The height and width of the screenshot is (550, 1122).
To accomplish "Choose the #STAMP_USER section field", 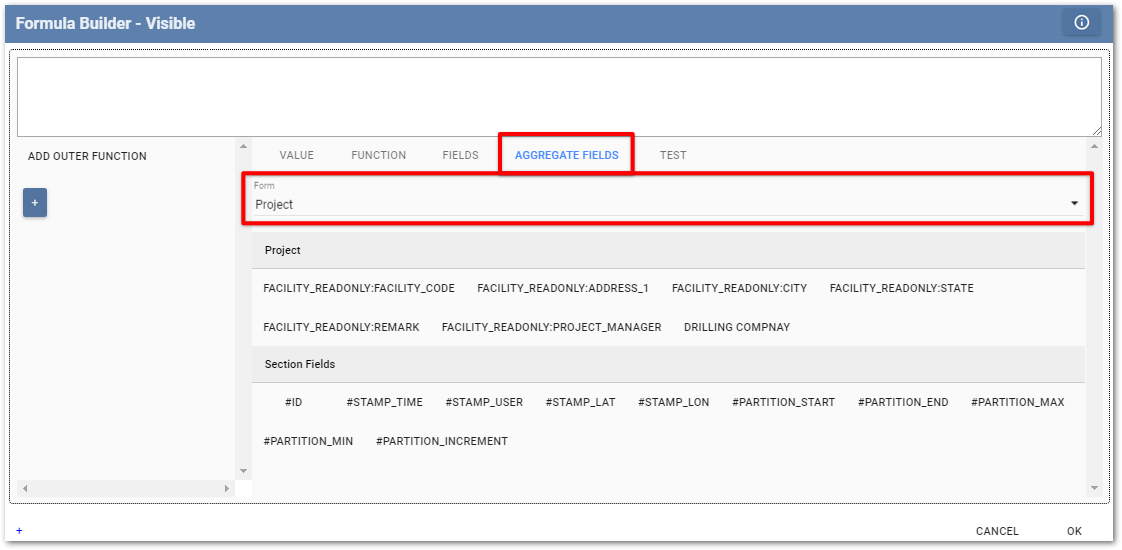I will coord(484,402).
